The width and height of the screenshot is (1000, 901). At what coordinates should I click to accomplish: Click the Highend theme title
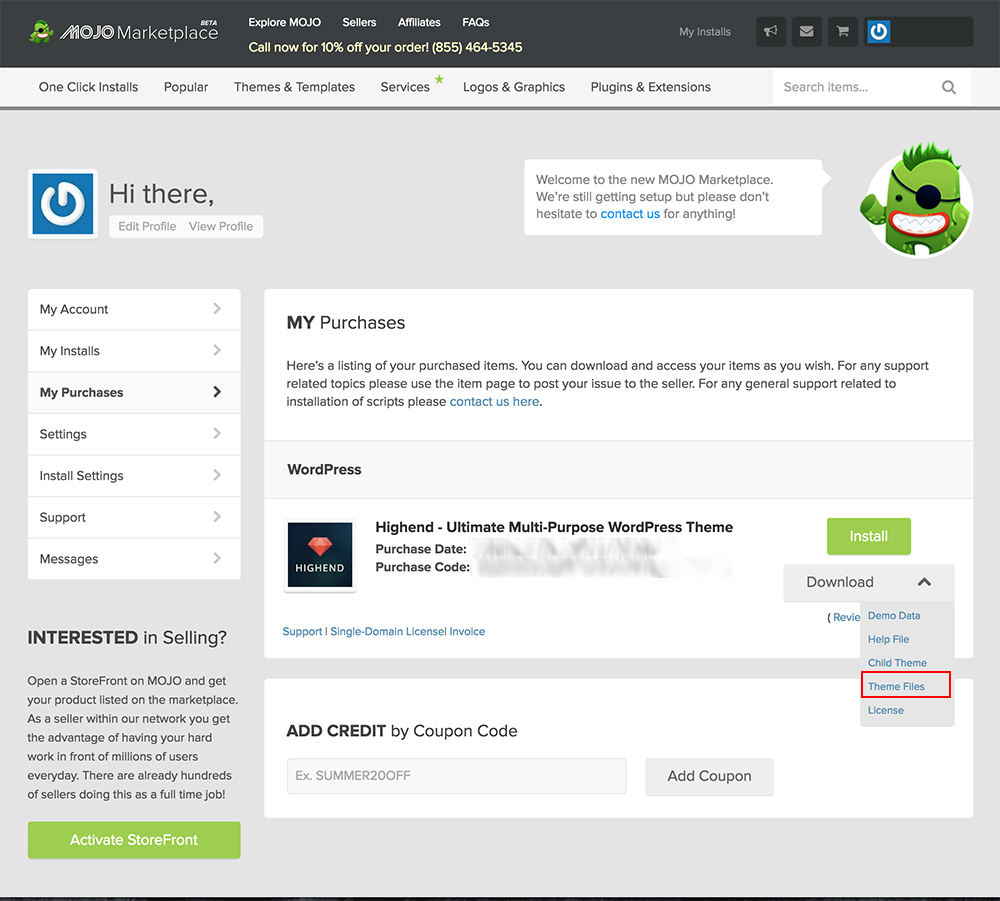(554, 527)
